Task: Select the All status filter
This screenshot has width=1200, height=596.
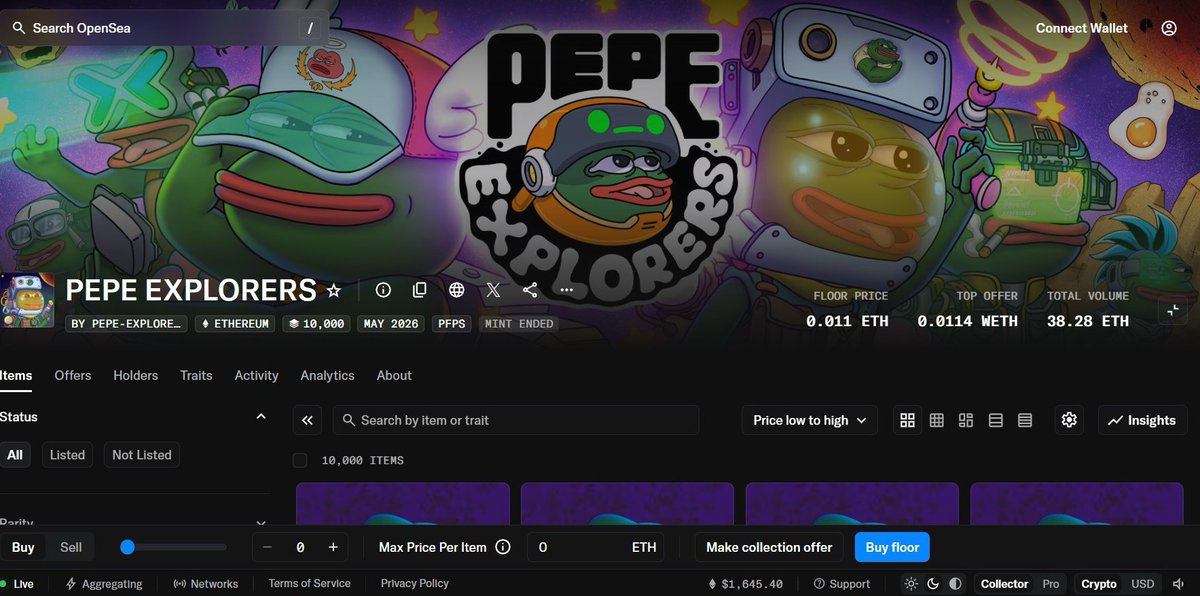Action: [15, 455]
